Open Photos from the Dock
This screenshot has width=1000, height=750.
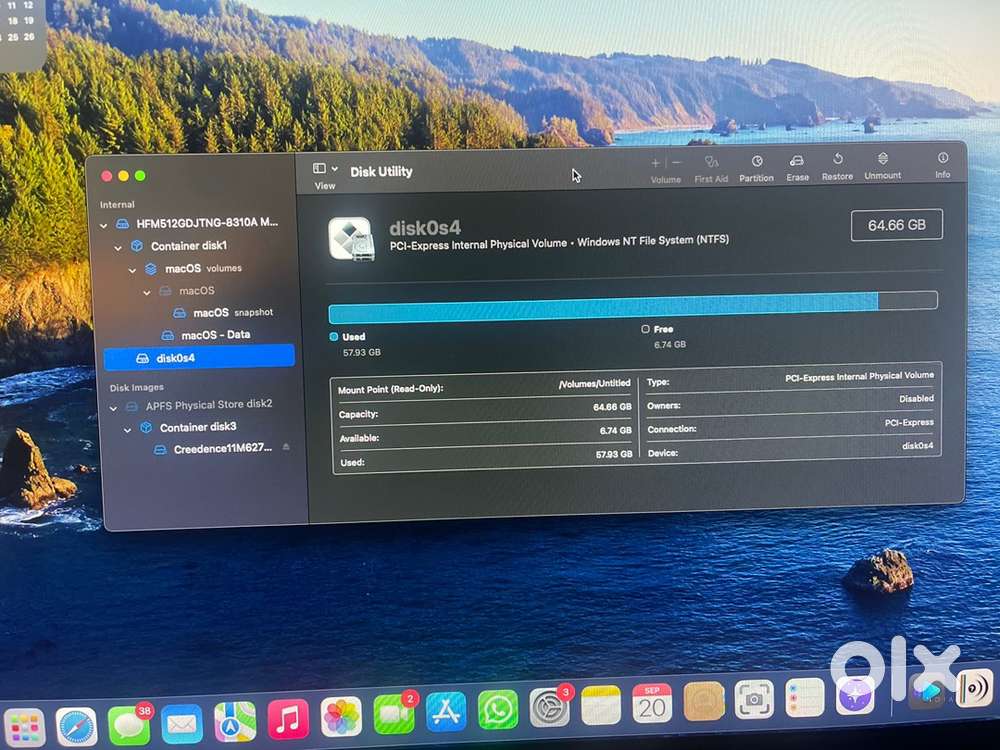pos(341,717)
